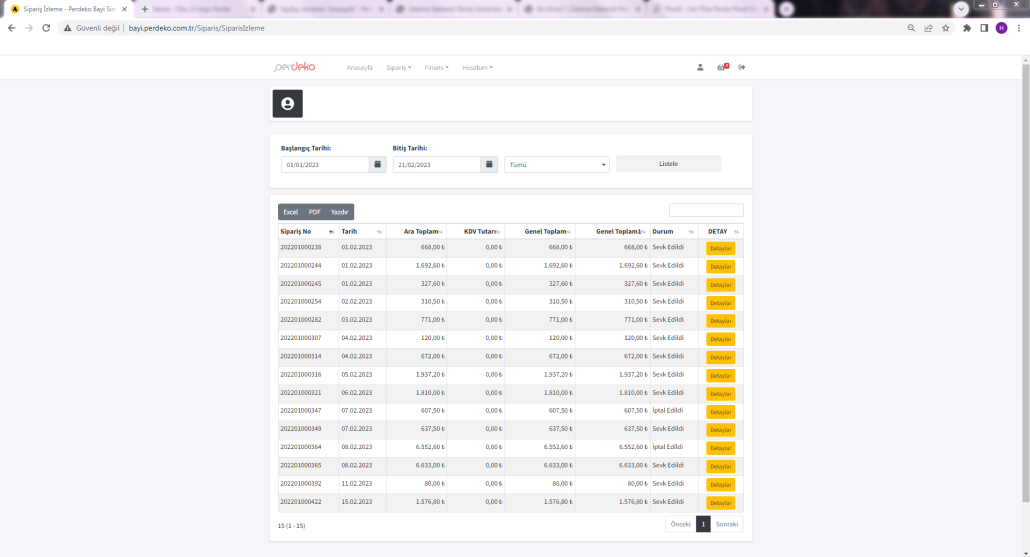Viewport: 1030px width, 557px height.
Task: Go to the Sonraki pagination page
Action: (x=727, y=524)
